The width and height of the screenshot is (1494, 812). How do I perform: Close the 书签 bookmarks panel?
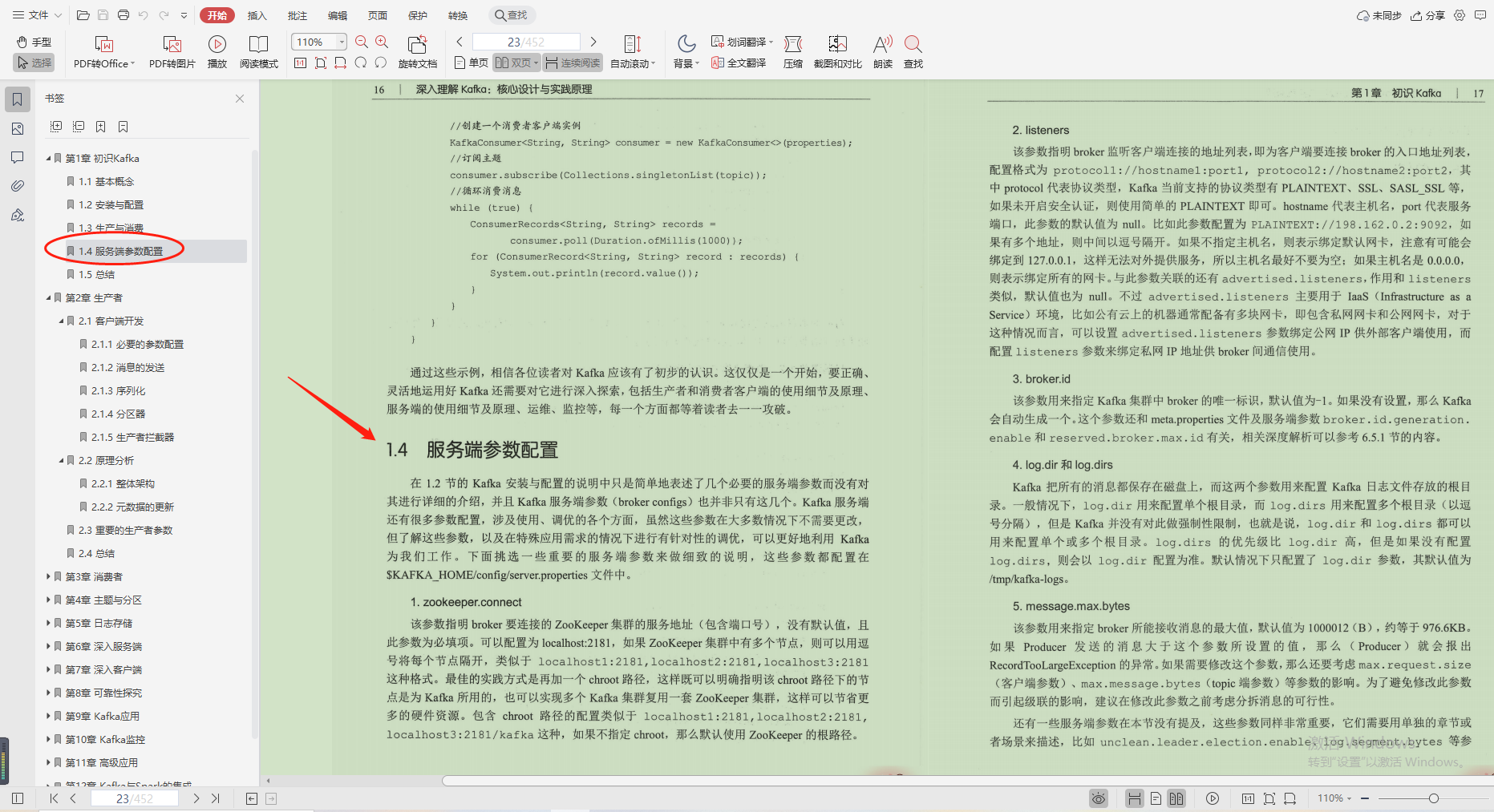(x=240, y=99)
